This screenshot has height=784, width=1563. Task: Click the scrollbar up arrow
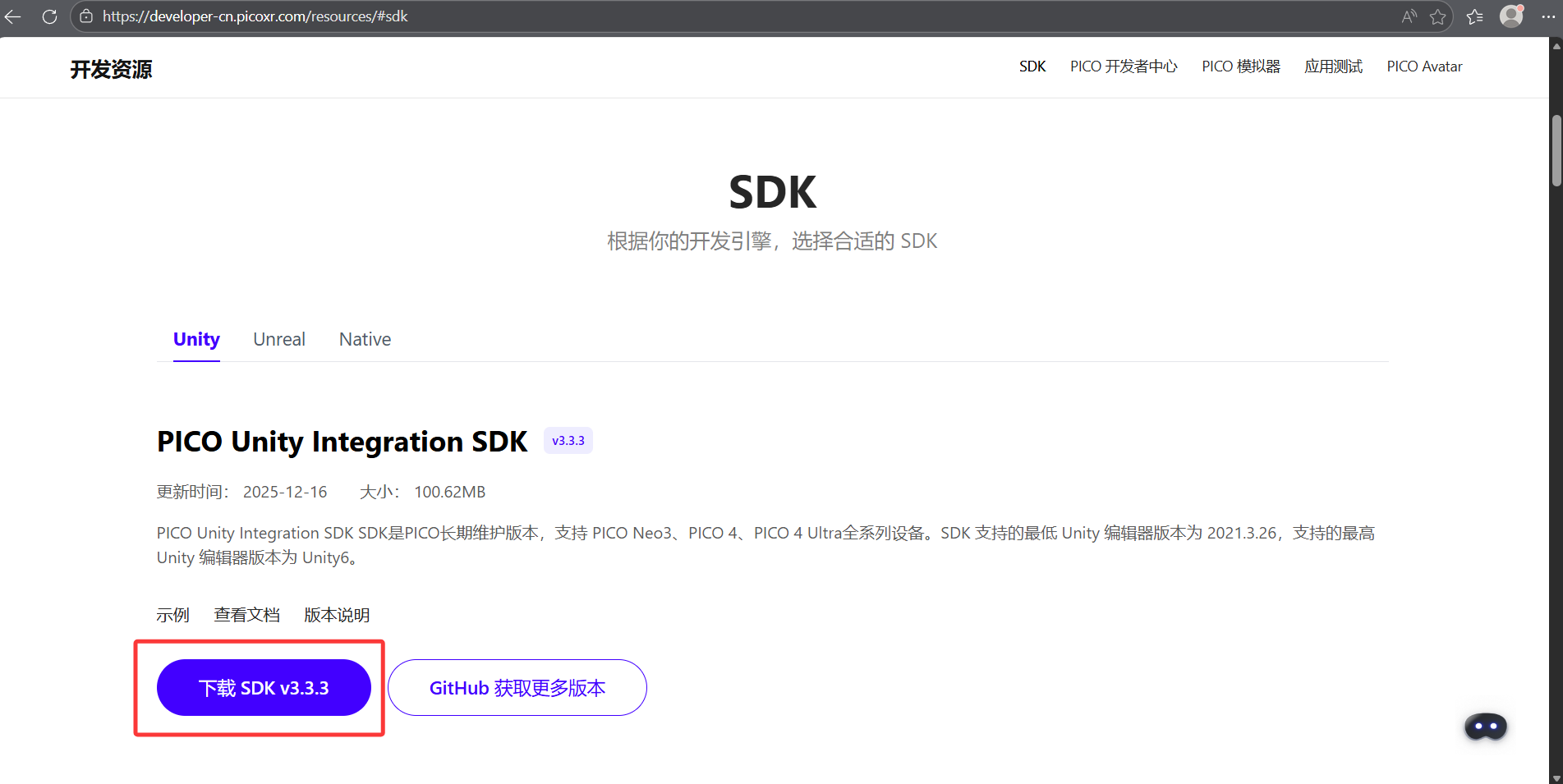1556,46
